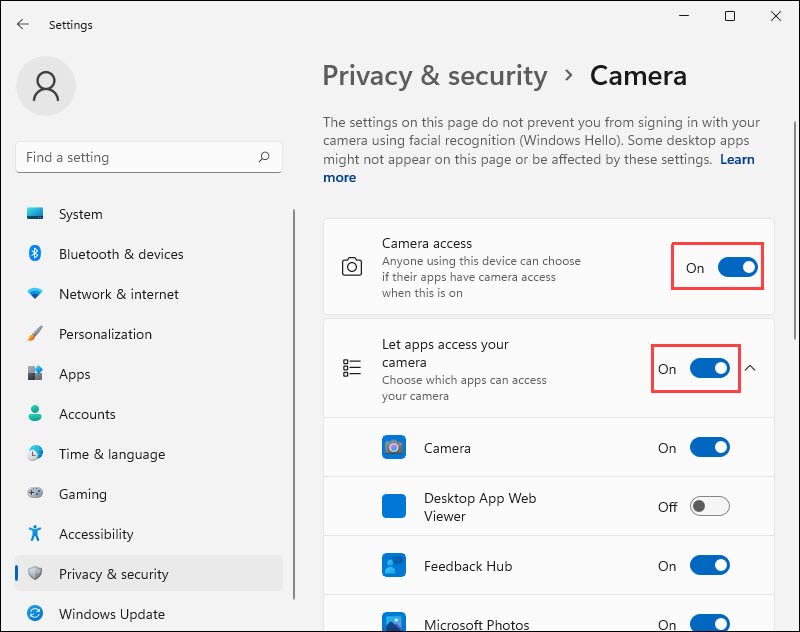Click the Gaming controller icon
The image size is (800, 632).
click(x=35, y=493)
